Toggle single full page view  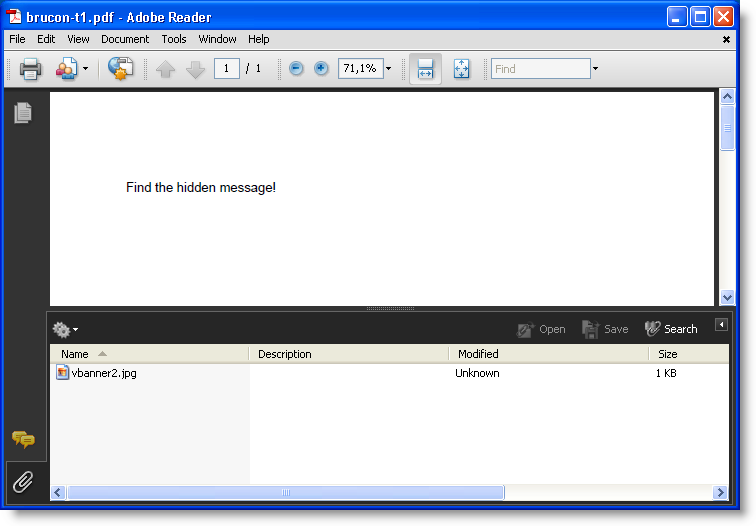point(461,69)
